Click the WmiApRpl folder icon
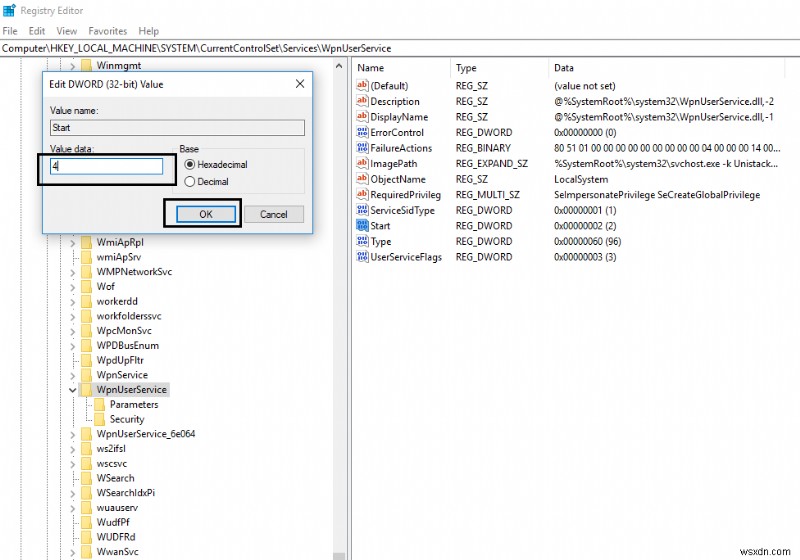This screenshot has width=800, height=560. [87, 242]
